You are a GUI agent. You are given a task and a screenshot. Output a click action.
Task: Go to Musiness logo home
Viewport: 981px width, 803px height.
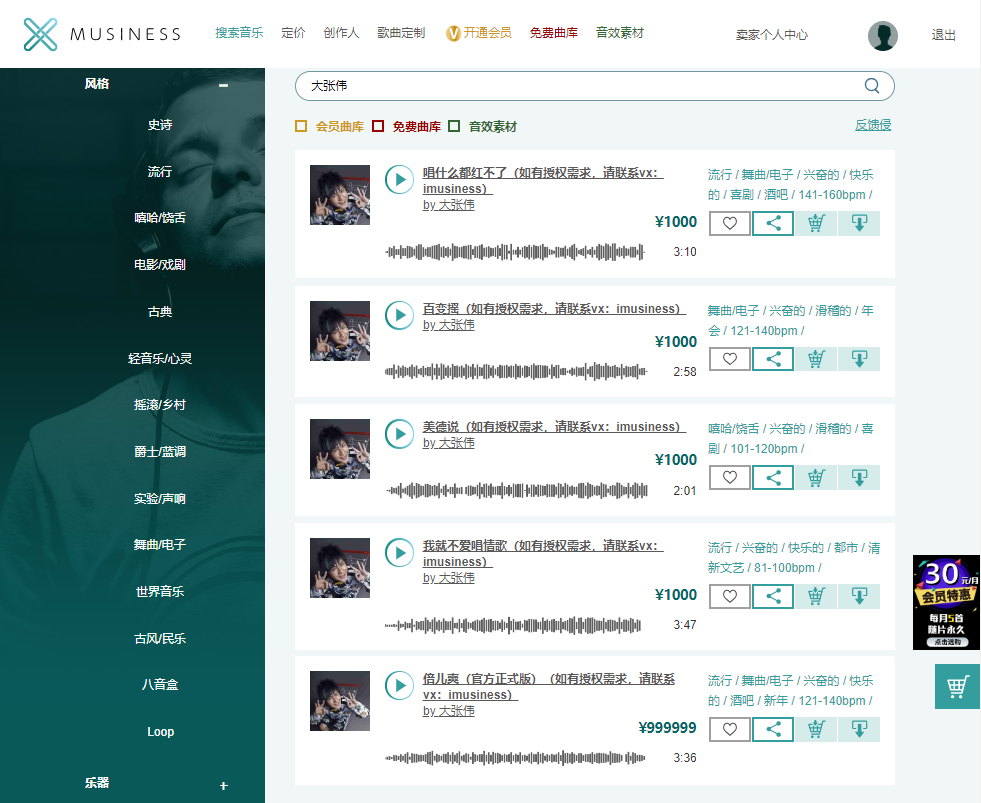(103, 34)
